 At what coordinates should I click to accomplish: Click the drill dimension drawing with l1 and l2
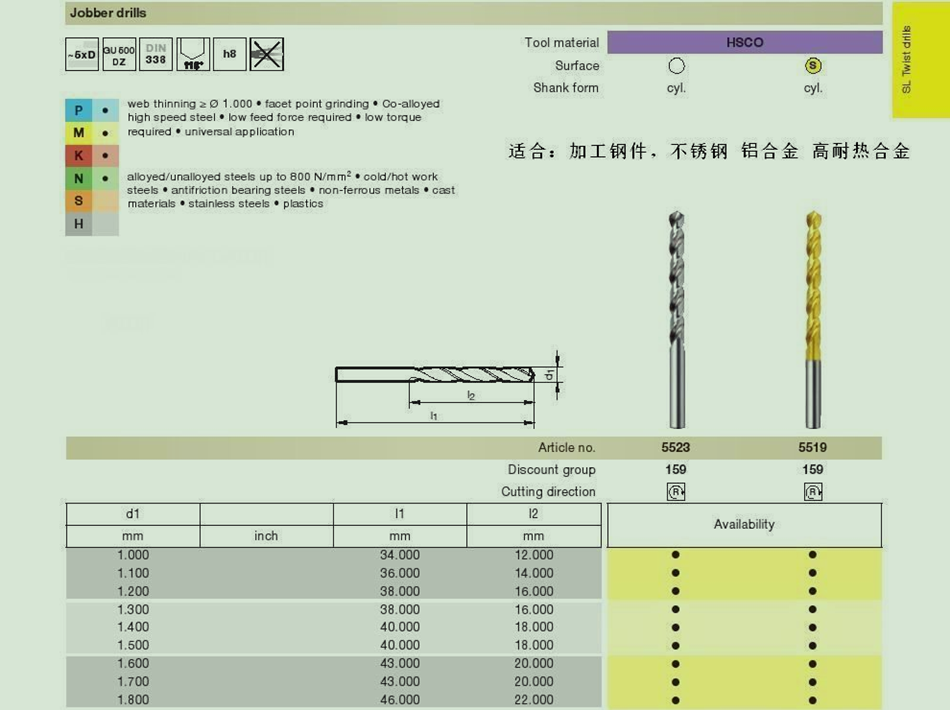[x=450, y=390]
